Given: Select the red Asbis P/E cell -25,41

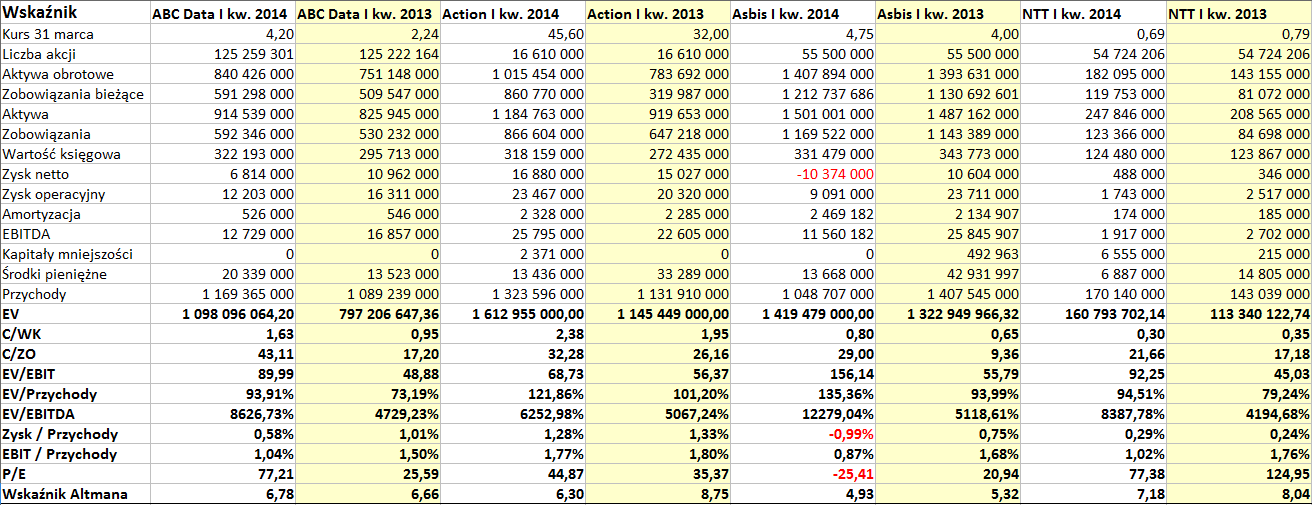Looking at the screenshot, I should 802,474.
